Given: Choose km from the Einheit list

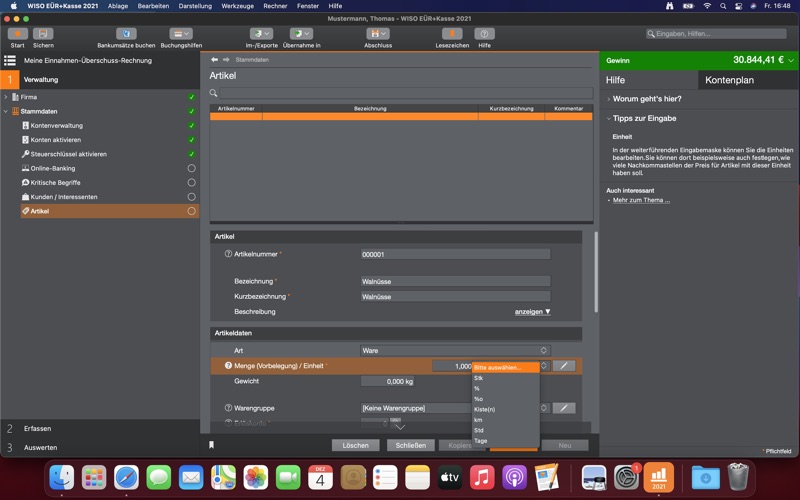Looking at the screenshot, I should coord(506,420).
